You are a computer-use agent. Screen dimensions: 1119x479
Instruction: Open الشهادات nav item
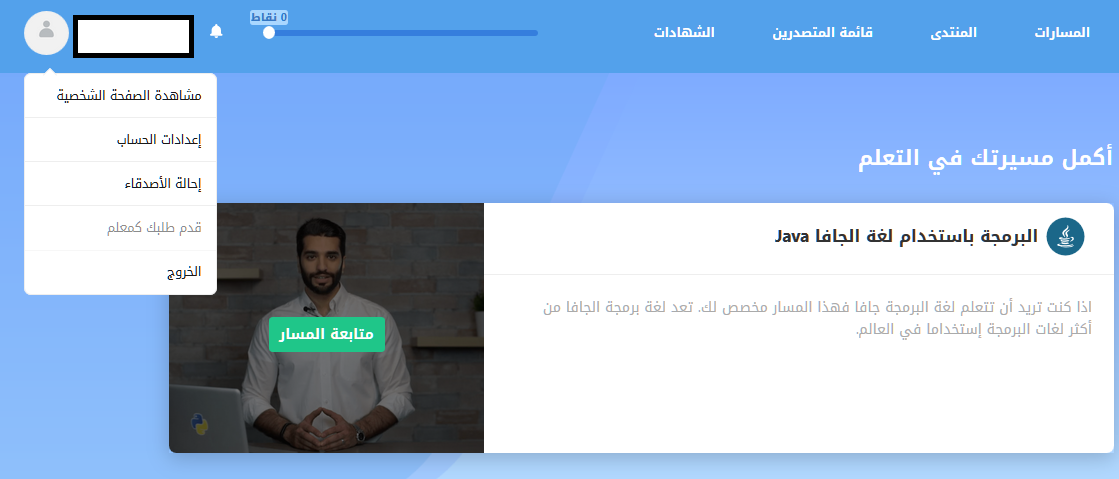[x=684, y=33]
